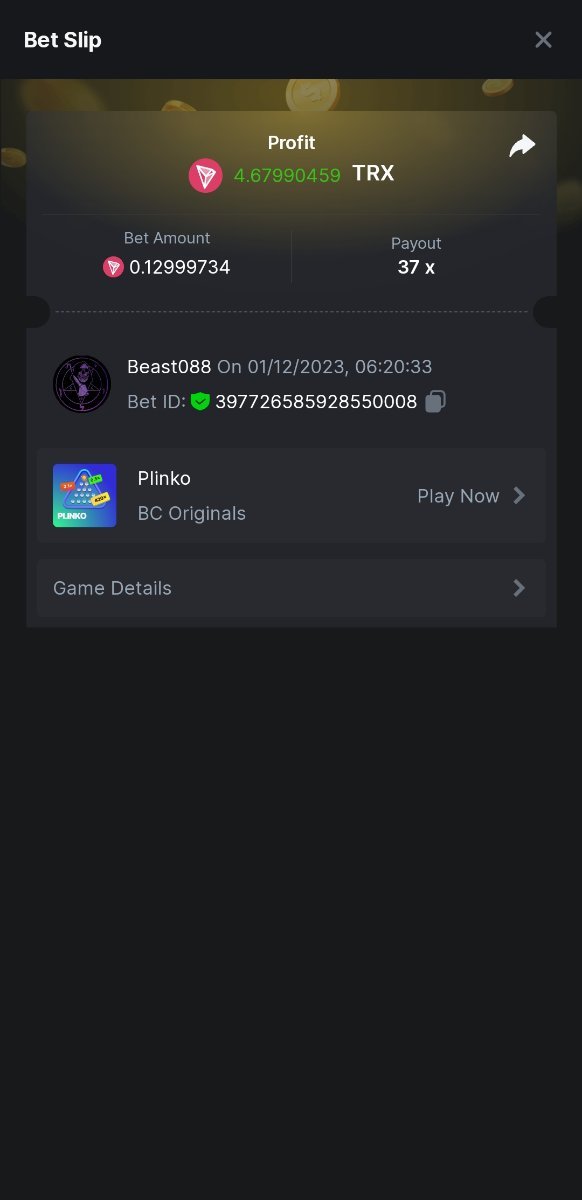Click the Bet ID number 397726585928550008
This screenshot has width=582, height=1200.
pyautogui.click(x=316, y=402)
